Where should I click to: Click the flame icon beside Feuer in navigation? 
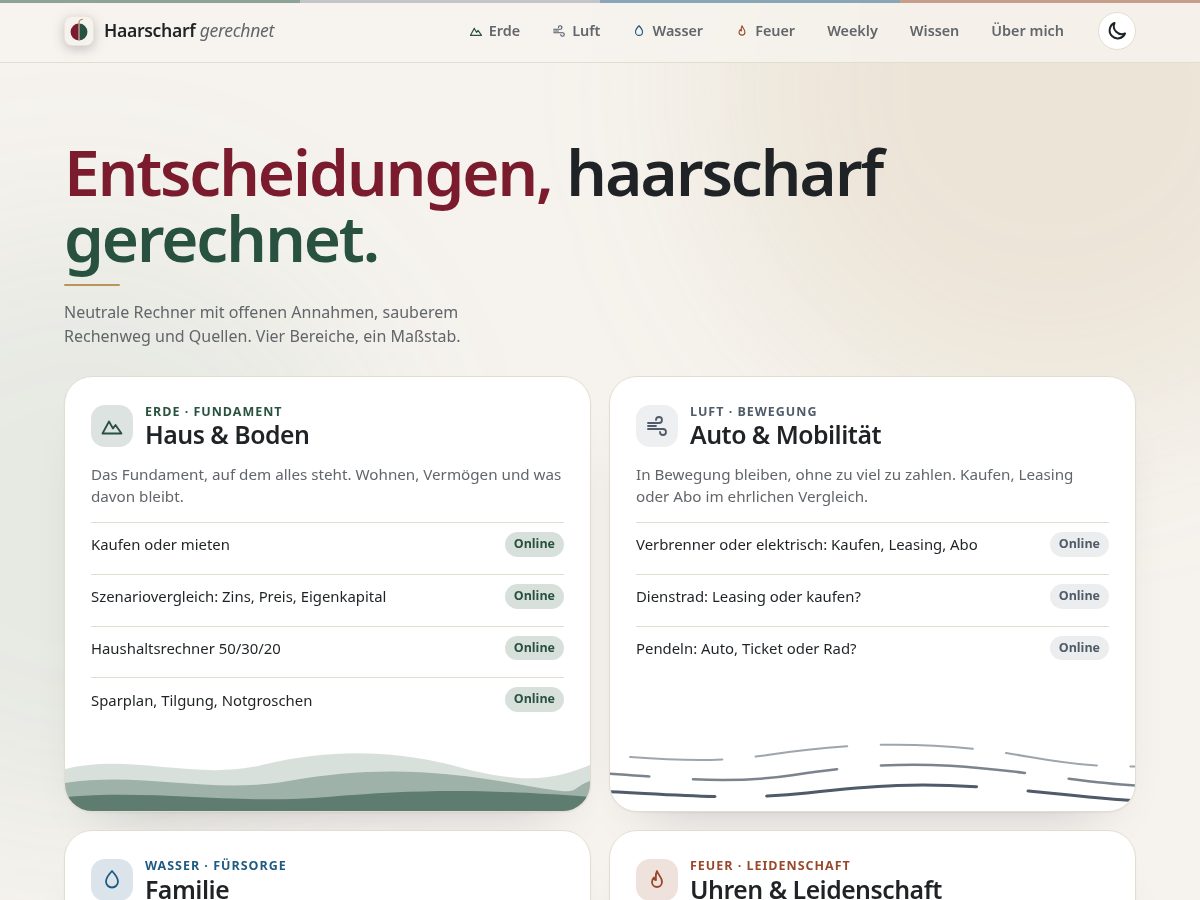742,31
